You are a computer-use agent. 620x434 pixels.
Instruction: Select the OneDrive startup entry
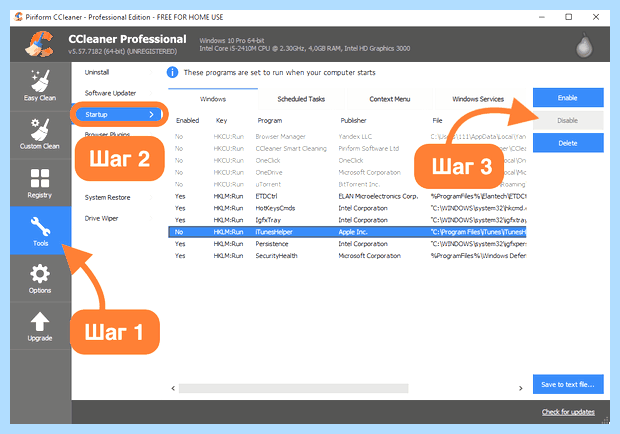tap(347, 172)
